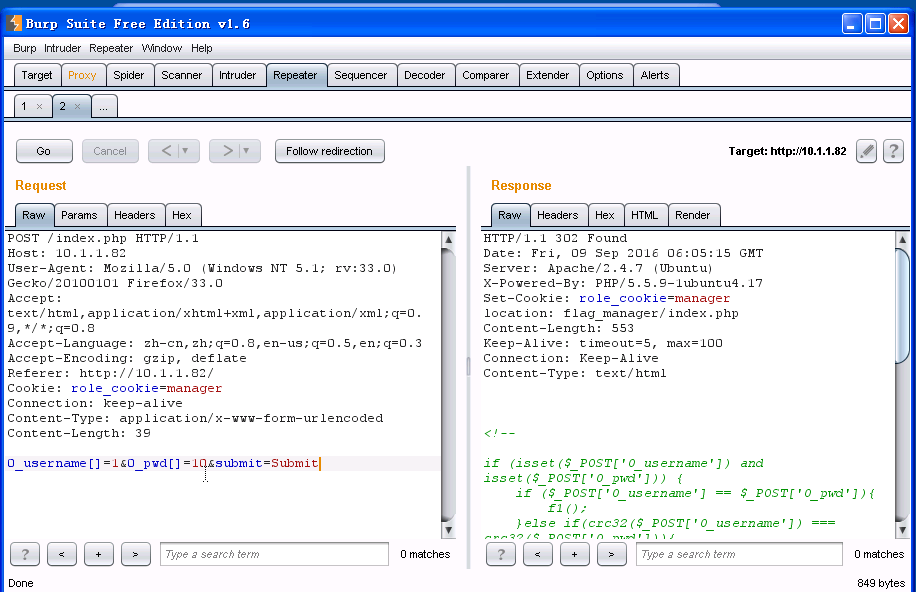Select the Repeater tool tab
This screenshot has width=916, height=592.
point(295,75)
